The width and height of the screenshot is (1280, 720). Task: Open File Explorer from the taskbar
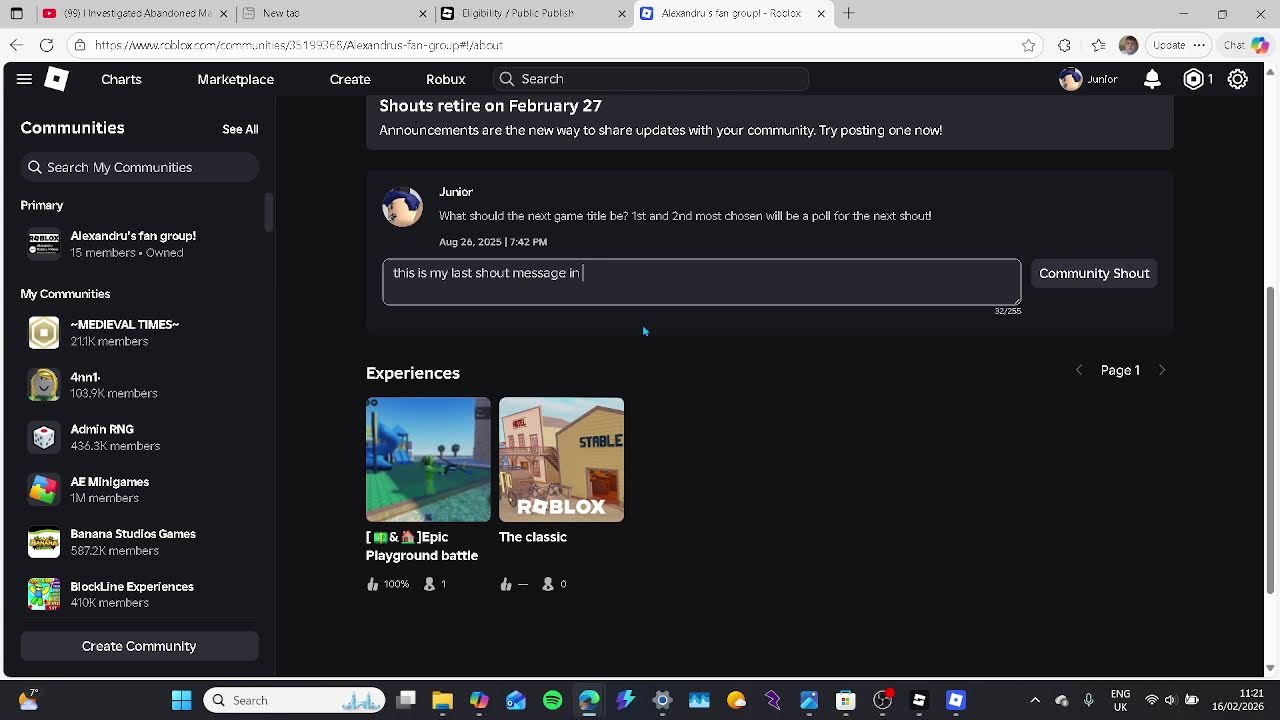[442, 700]
